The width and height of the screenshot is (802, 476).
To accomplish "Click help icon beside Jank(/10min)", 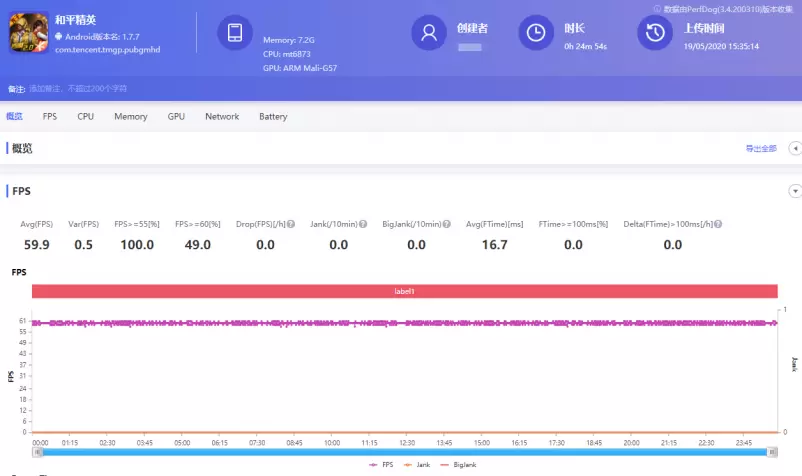I will point(363,224).
